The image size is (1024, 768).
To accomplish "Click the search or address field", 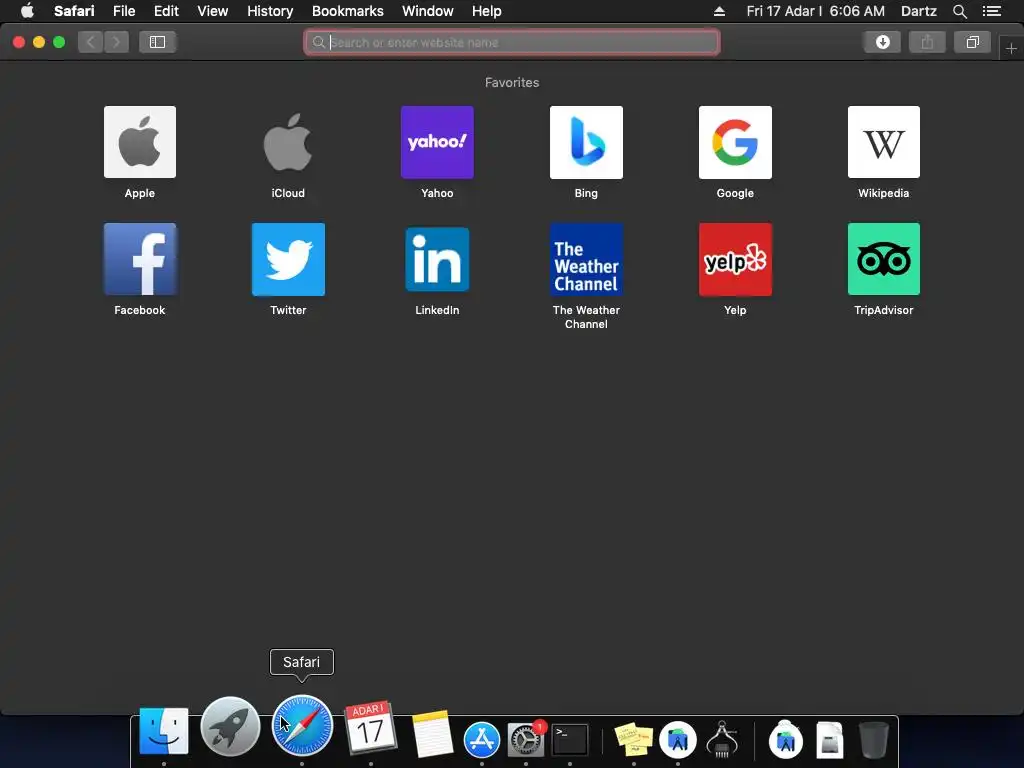I will tap(512, 42).
